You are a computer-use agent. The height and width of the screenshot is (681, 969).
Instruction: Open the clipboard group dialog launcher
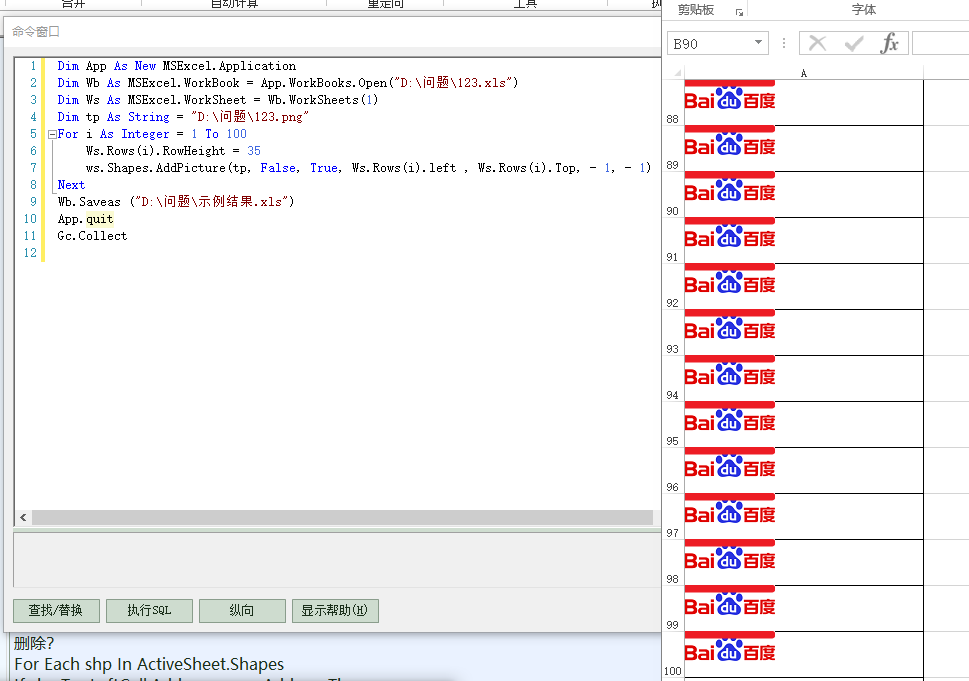(x=739, y=12)
